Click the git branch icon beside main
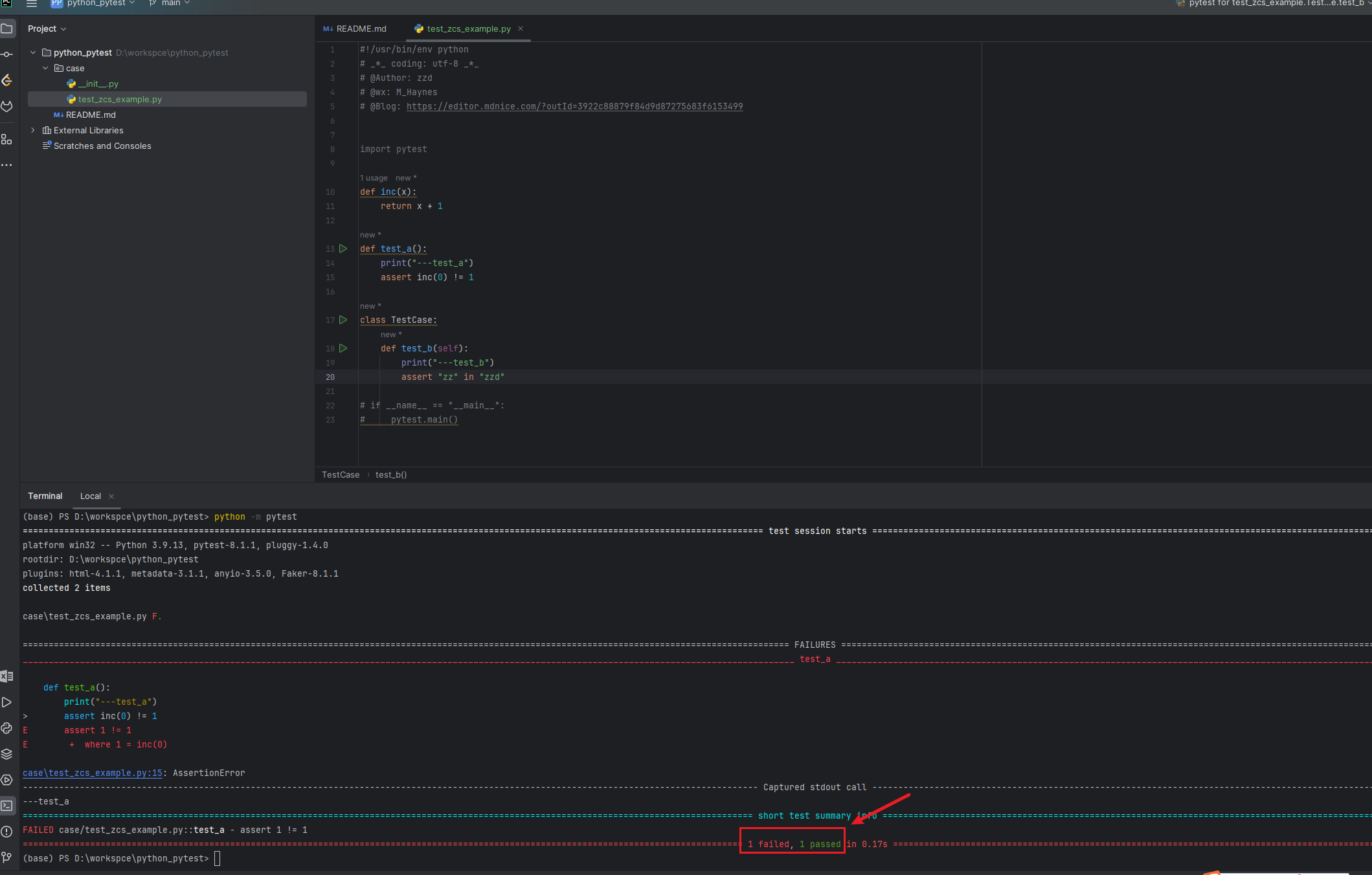1372x875 pixels. tap(153, 3)
